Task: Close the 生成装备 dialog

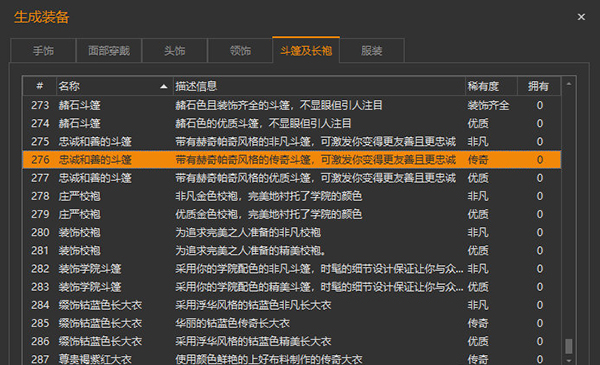Action: click(x=581, y=17)
